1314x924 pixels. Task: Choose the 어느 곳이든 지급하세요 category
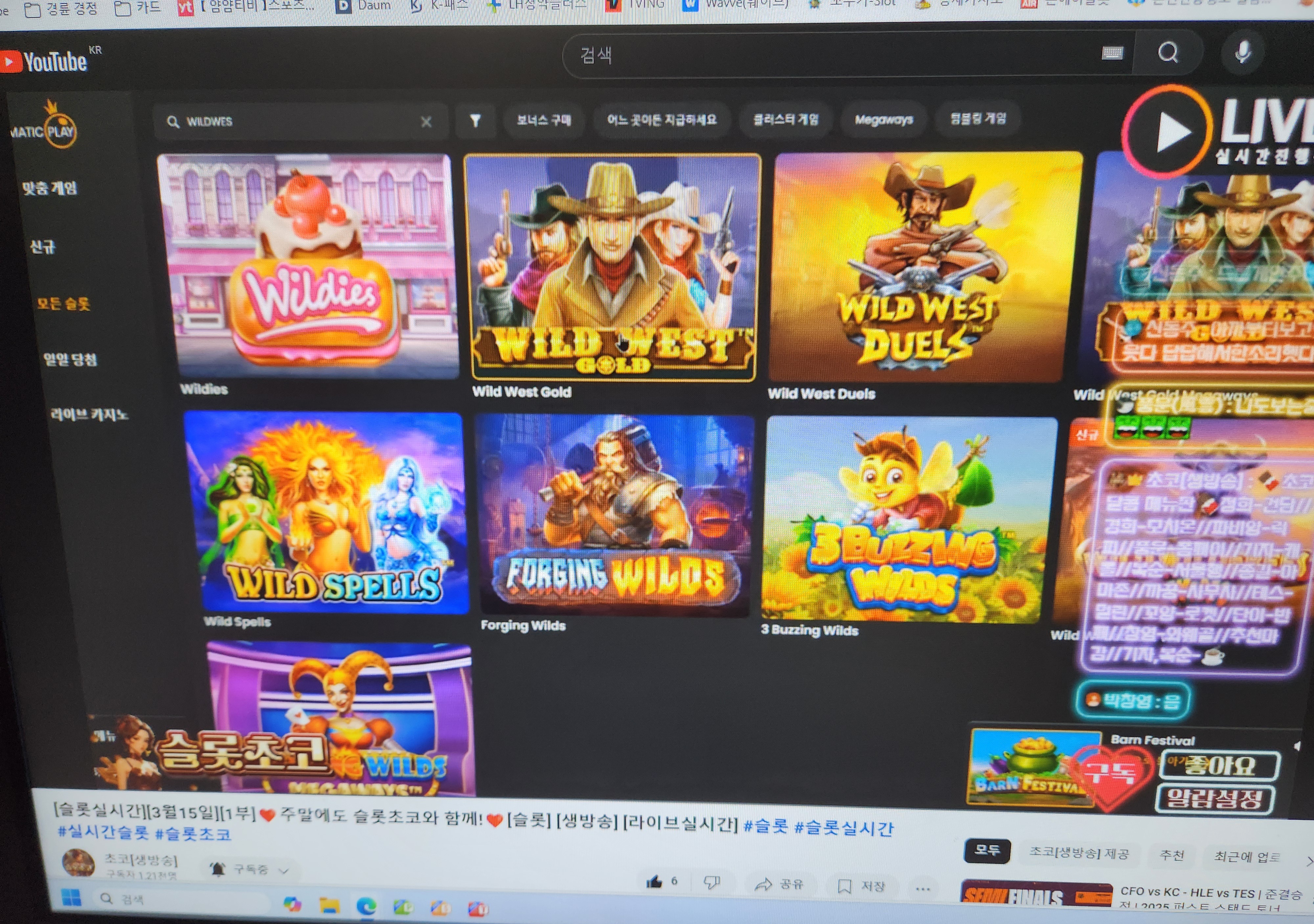662,120
